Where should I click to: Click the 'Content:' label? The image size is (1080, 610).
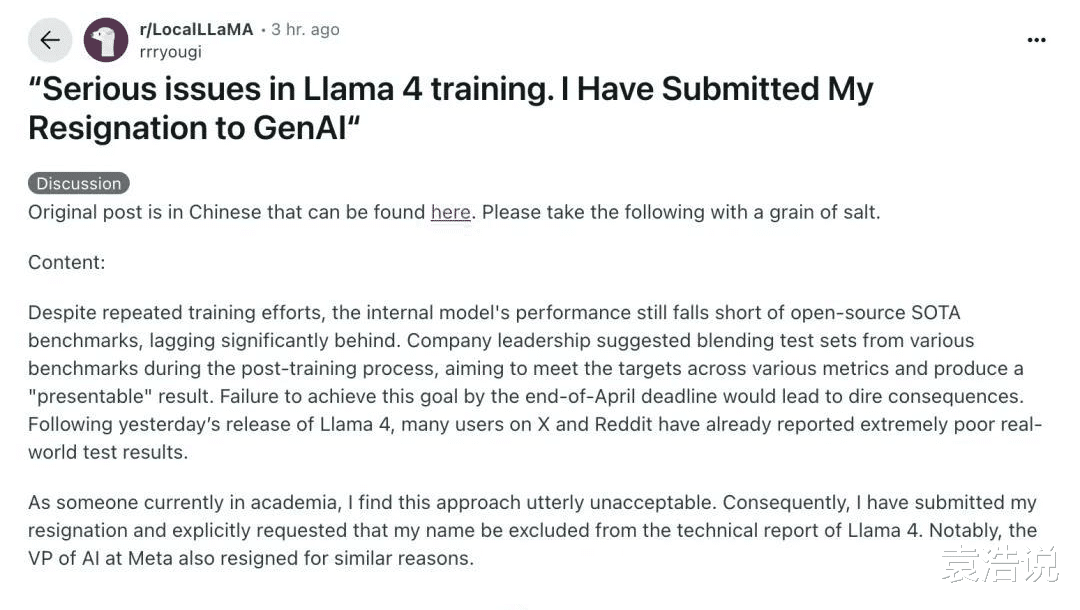point(67,262)
